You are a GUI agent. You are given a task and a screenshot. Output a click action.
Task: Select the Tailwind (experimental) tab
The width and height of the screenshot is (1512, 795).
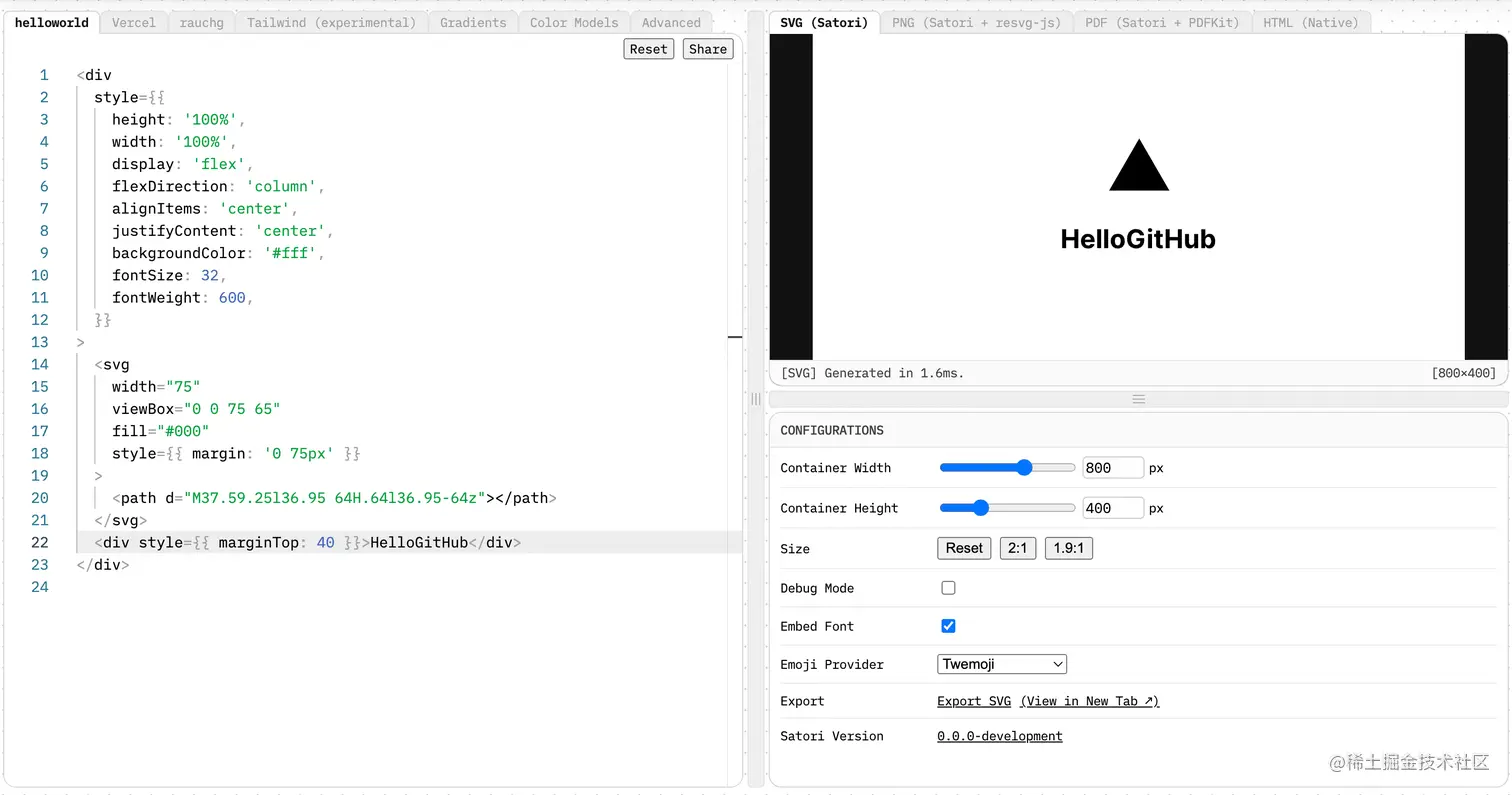coord(331,22)
